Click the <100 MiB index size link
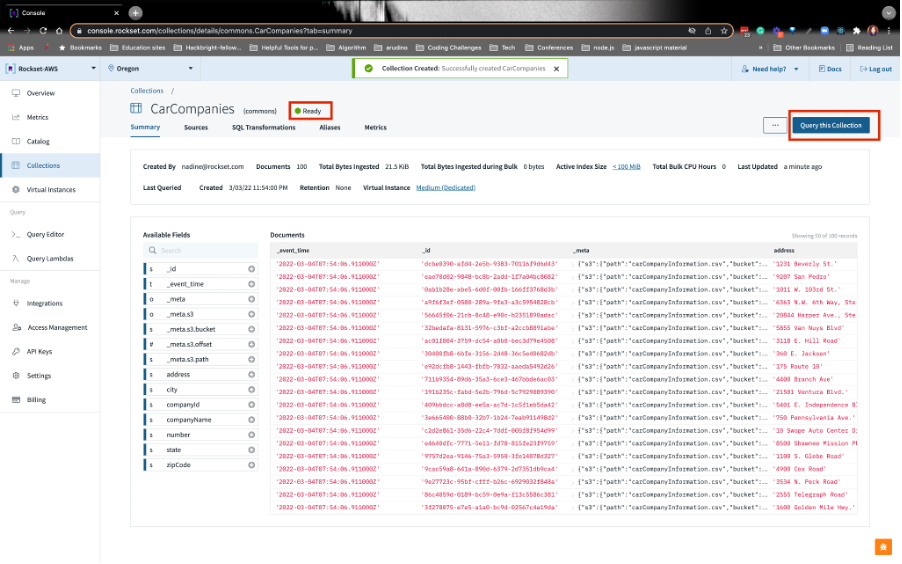This screenshot has height=564, width=902. click(x=626, y=167)
